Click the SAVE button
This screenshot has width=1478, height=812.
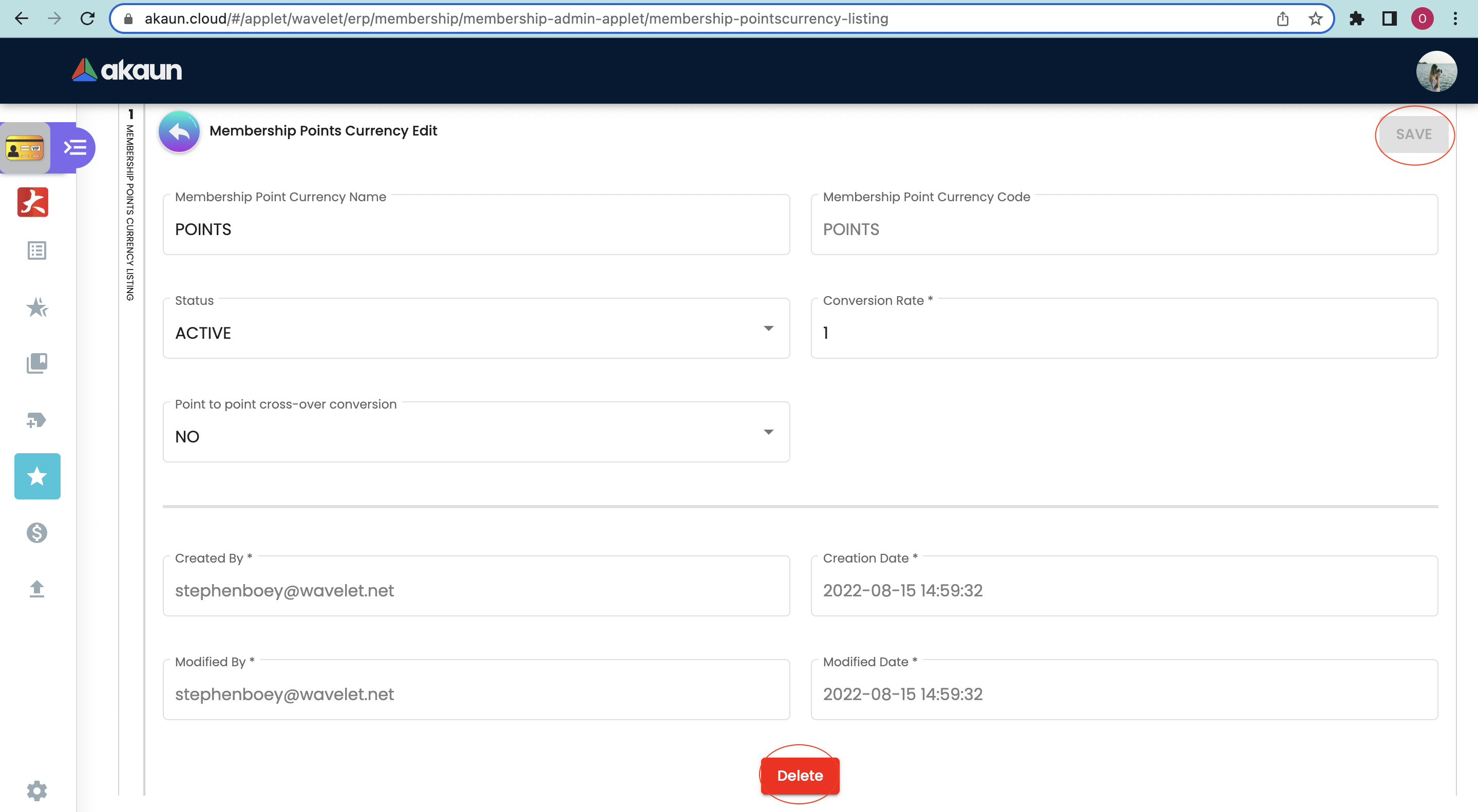(1413, 134)
